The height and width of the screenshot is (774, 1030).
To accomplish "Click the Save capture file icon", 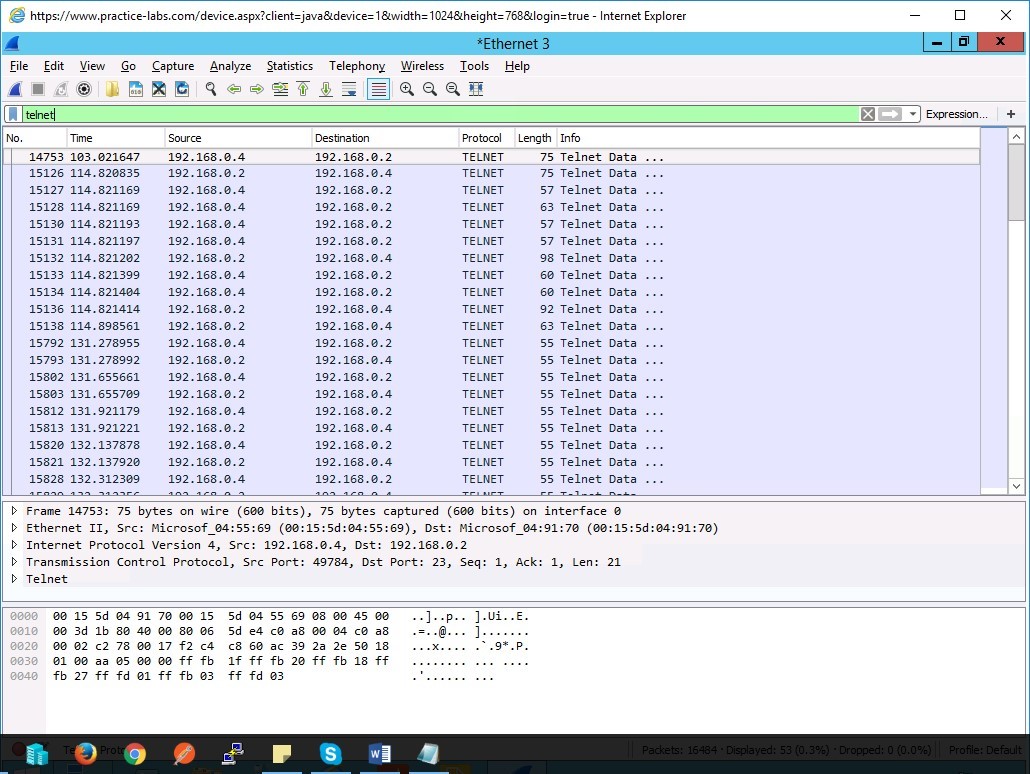I will coord(135,89).
